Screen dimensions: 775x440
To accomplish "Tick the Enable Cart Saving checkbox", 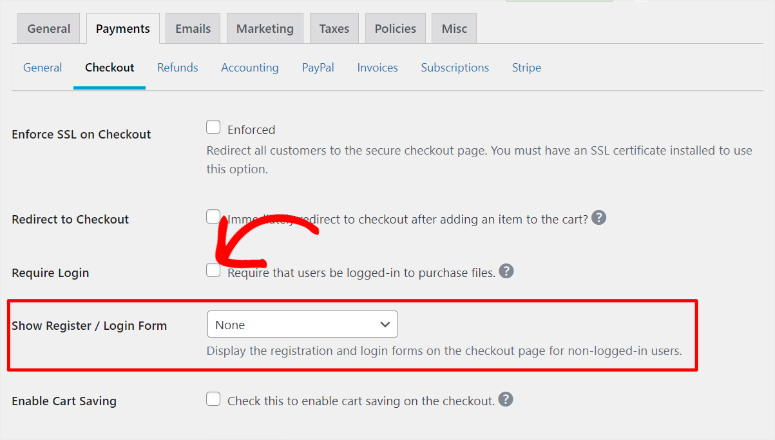I will (x=213, y=400).
